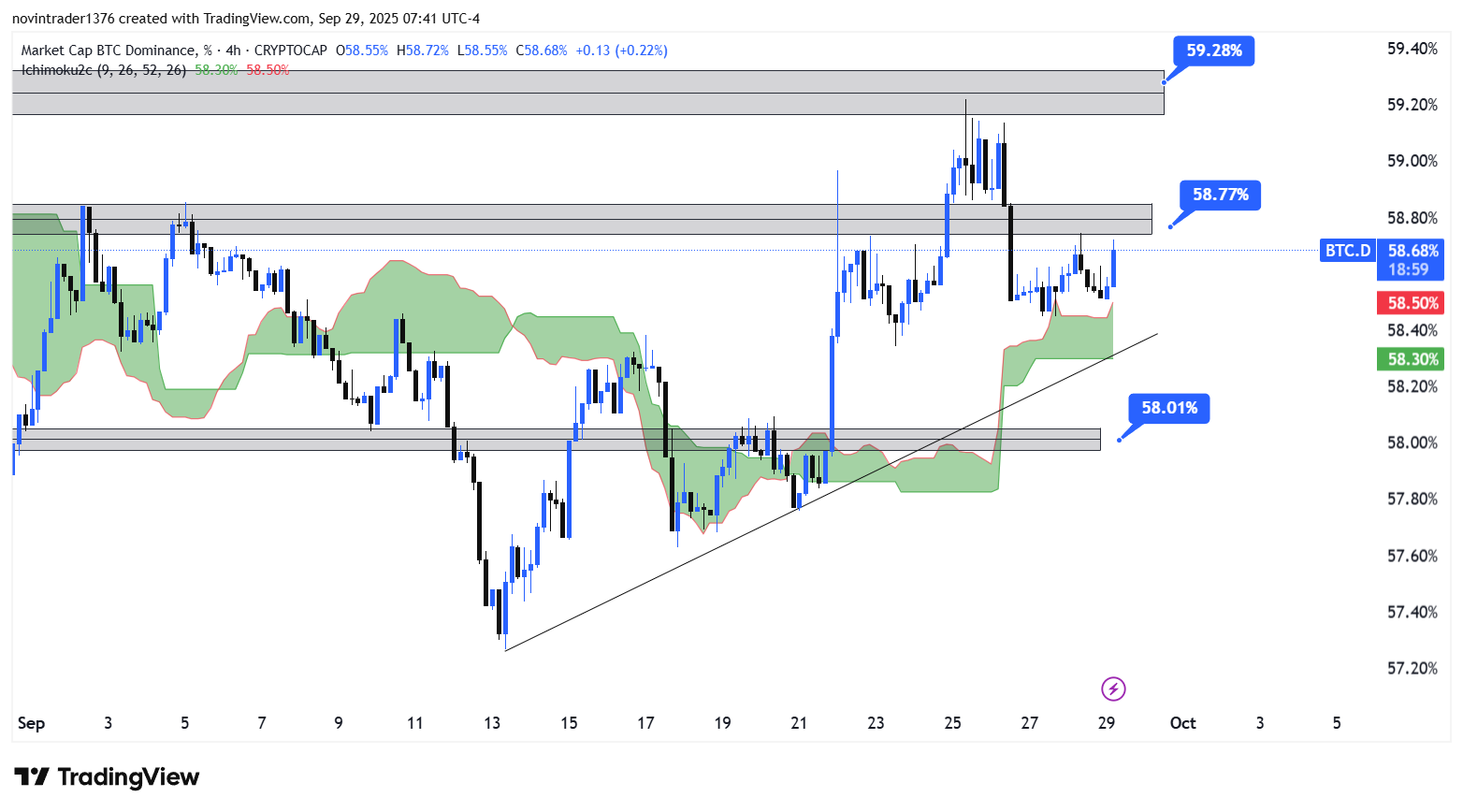Click the TradingView logo icon
Viewport: 1463px width, 812px height.
[x=32, y=777]
